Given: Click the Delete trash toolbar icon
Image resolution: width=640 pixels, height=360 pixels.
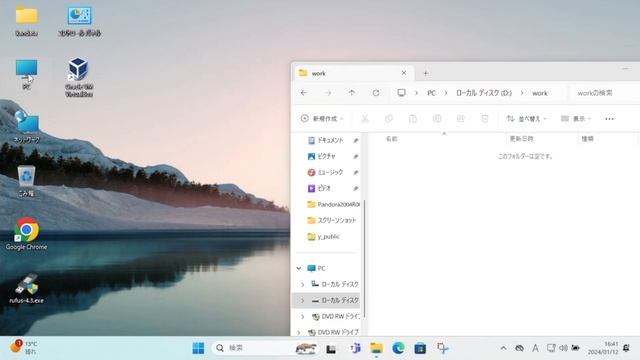Looking at the screenshot, I should tap(484, 119).
